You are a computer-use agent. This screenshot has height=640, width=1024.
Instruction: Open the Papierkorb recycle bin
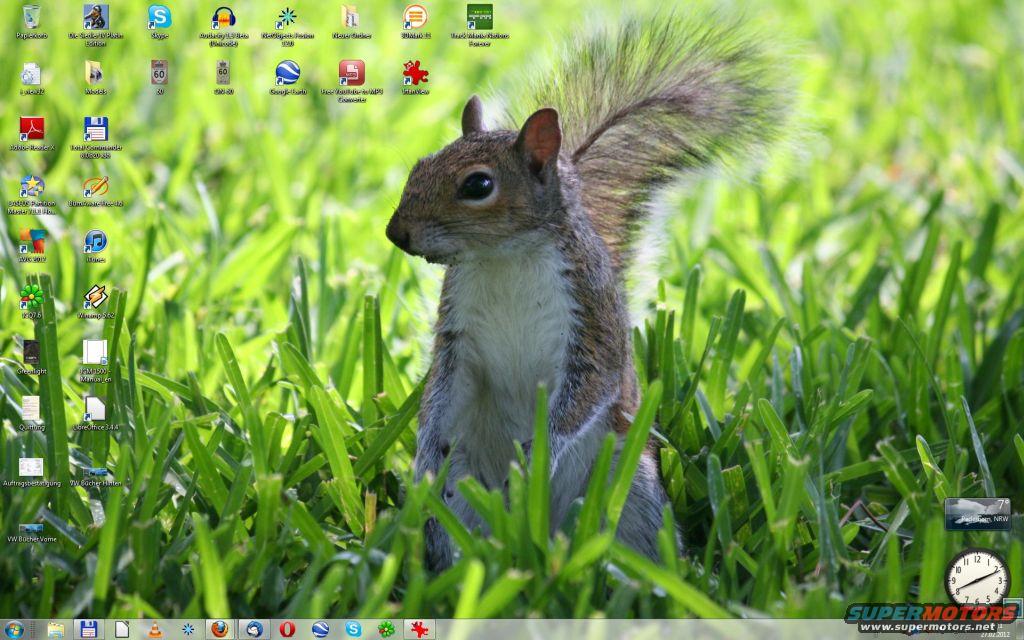[x=32, y=18]
